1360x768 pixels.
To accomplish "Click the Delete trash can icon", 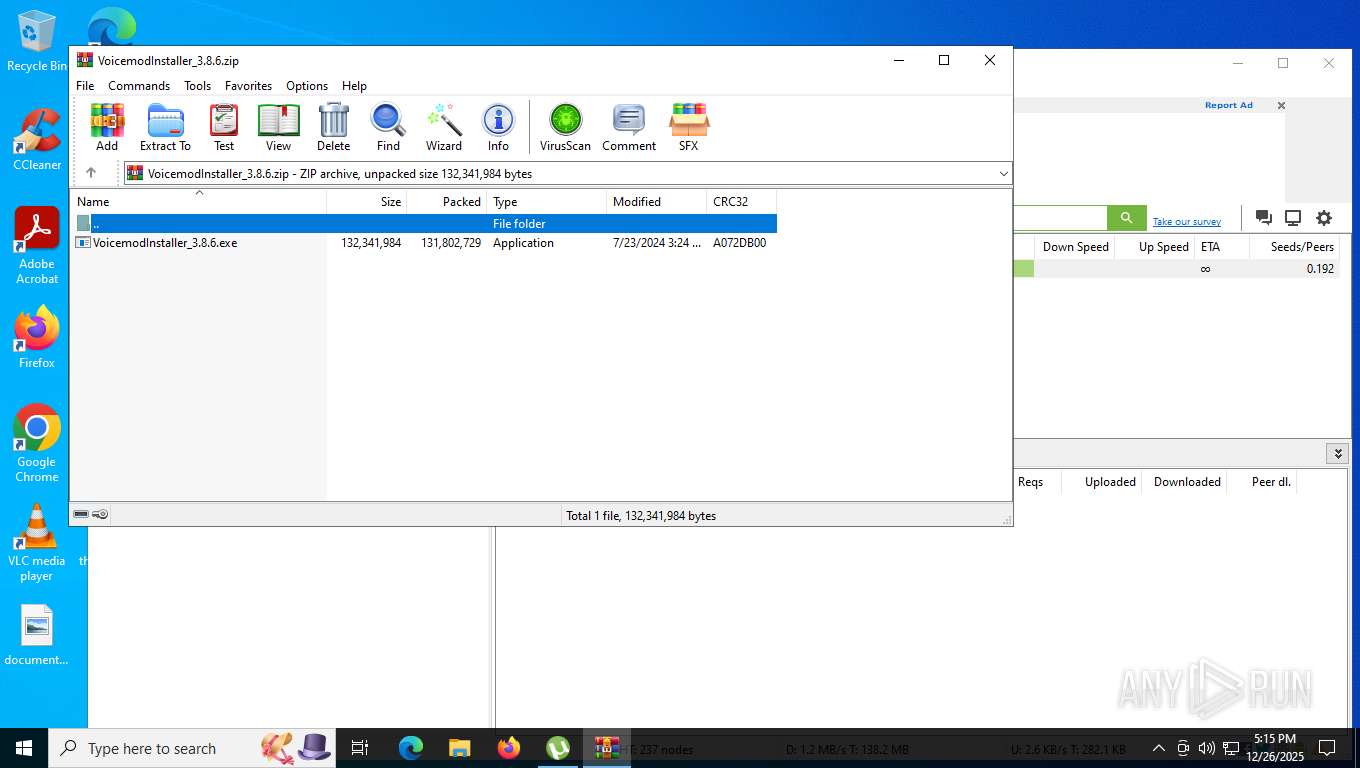I will click(333, 127).
